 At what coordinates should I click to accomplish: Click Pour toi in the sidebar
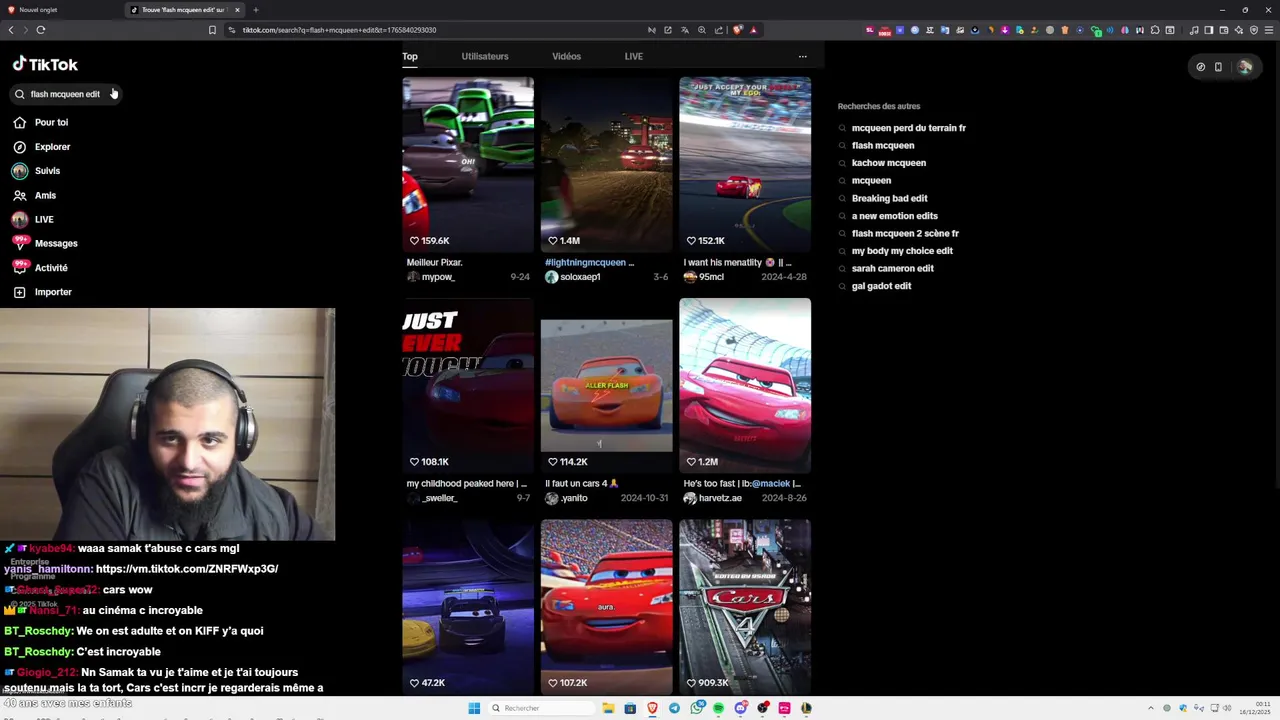(x=51, y=122)
